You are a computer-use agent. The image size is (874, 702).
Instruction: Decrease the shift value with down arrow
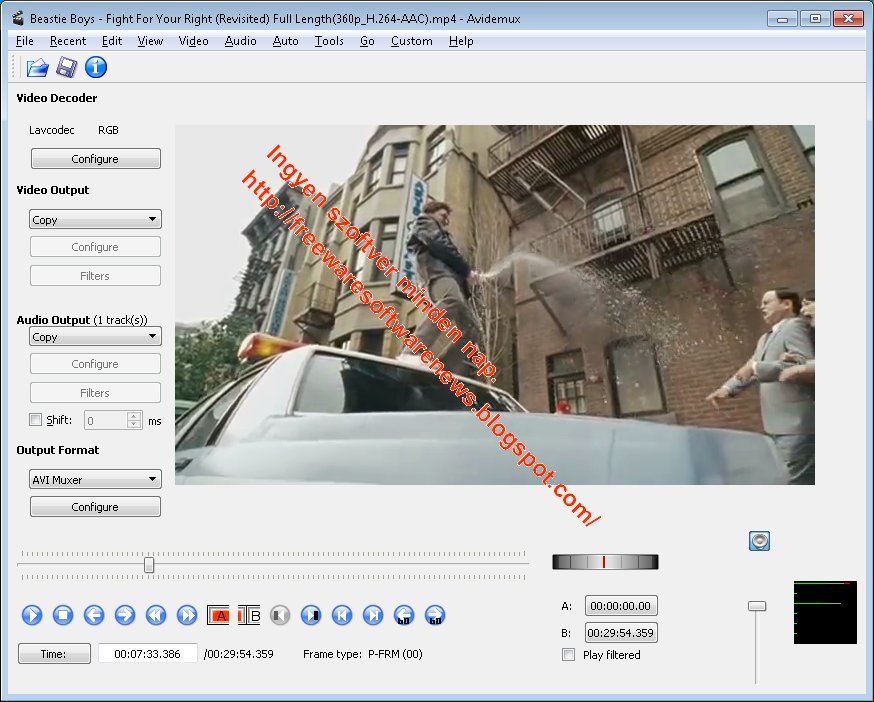pos(134,425)
